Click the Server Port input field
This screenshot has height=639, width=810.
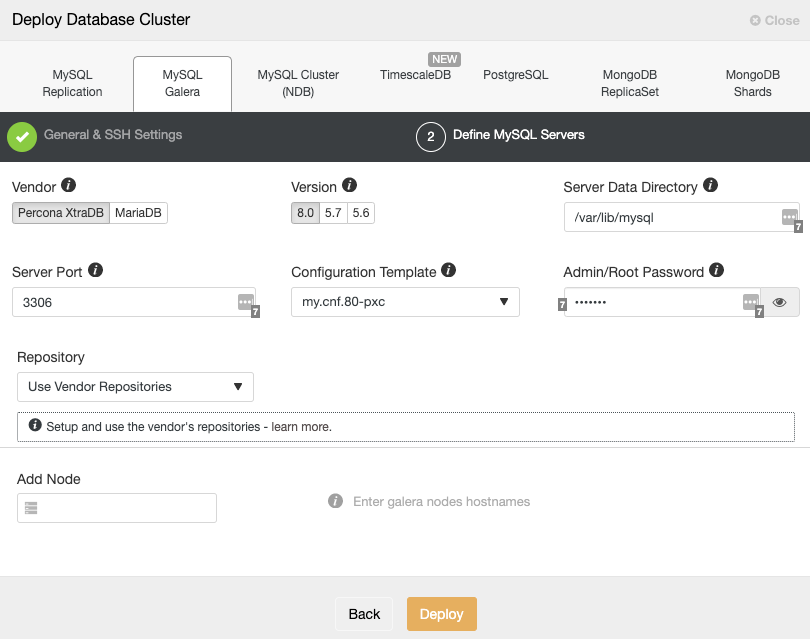(x=134, y=302)
